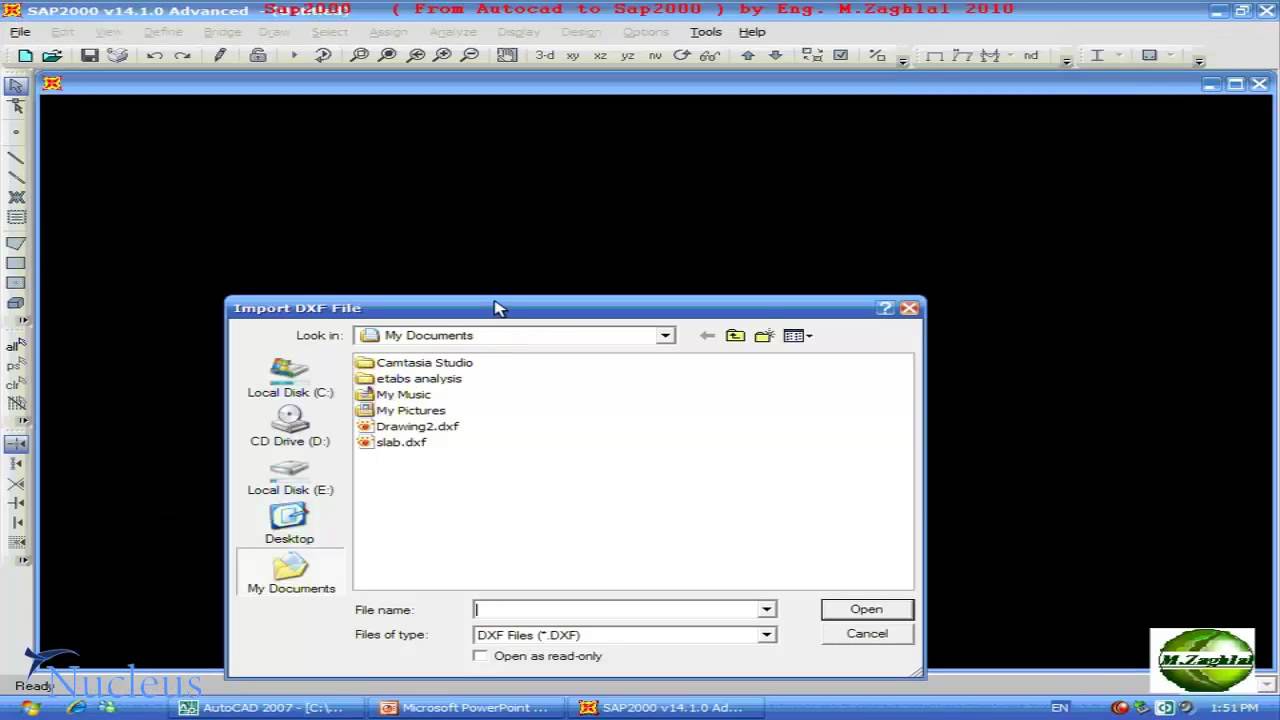Click the New Model toolbar icon
Screen dimensions: 1280x720
pyautogui.click(x=25, y=56)
